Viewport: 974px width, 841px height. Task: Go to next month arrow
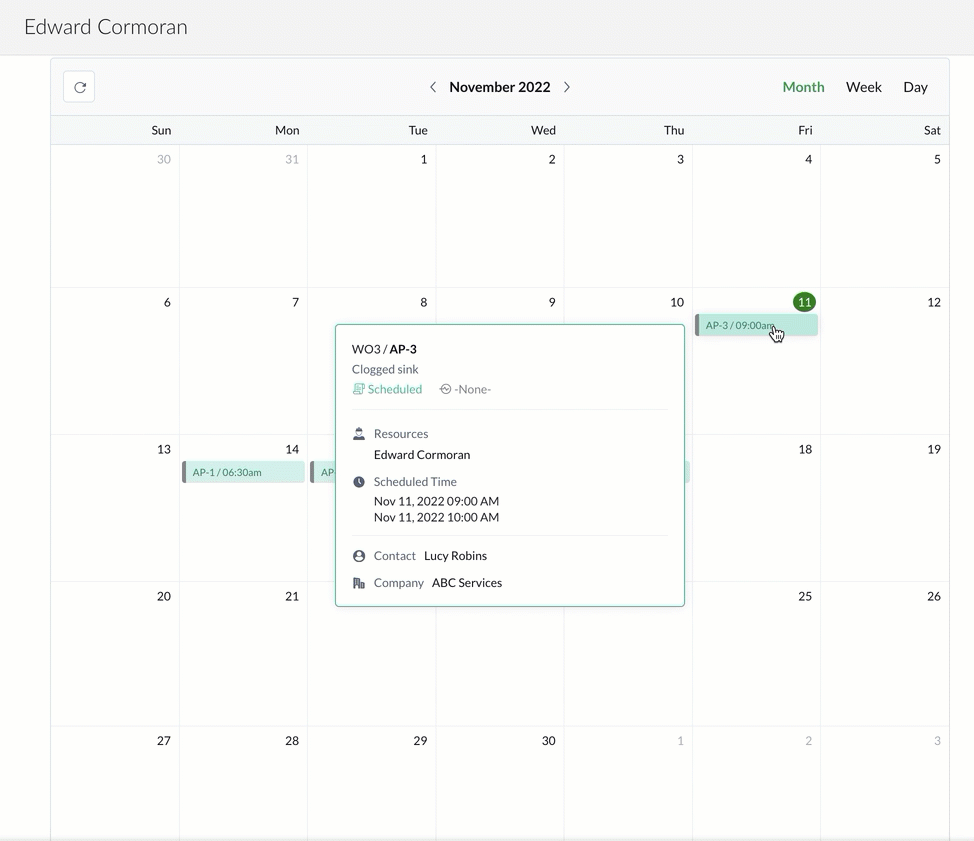pyautogui.click(x=567, y=87)
